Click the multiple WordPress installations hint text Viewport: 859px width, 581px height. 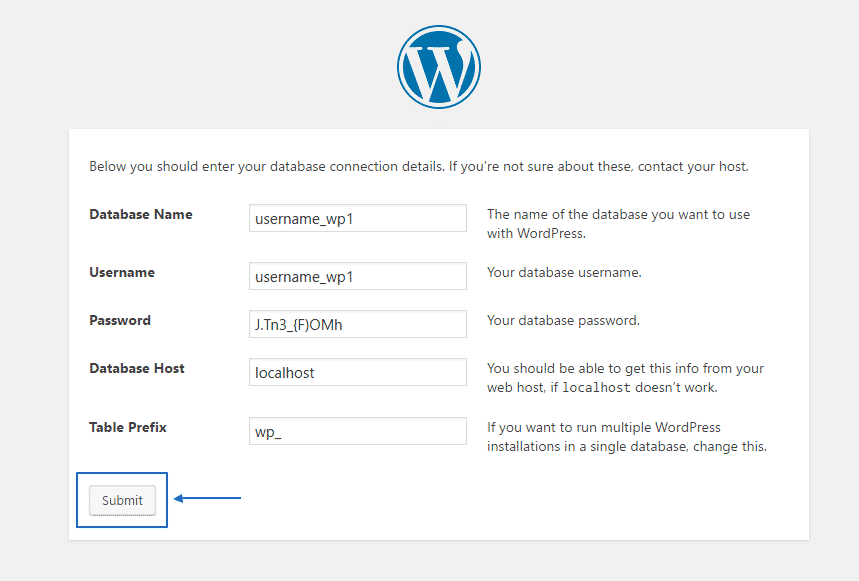[626, 437]
